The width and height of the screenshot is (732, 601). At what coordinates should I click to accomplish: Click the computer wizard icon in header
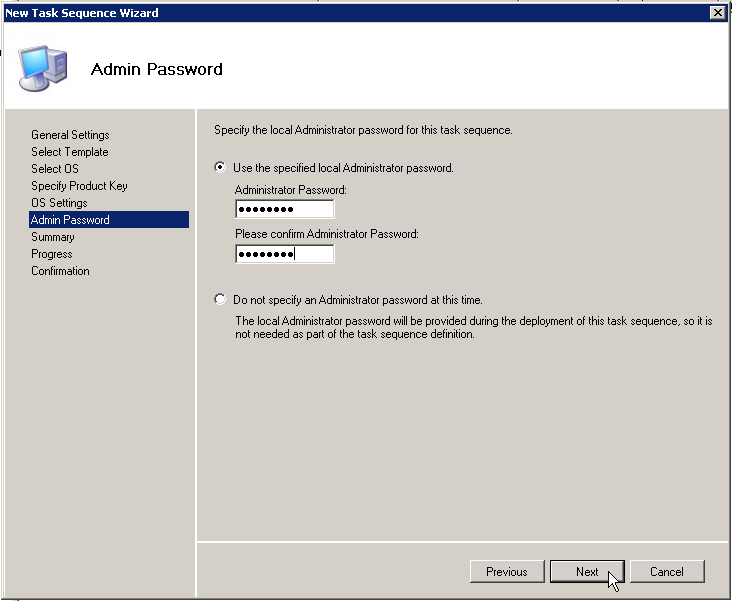point(43,67)
